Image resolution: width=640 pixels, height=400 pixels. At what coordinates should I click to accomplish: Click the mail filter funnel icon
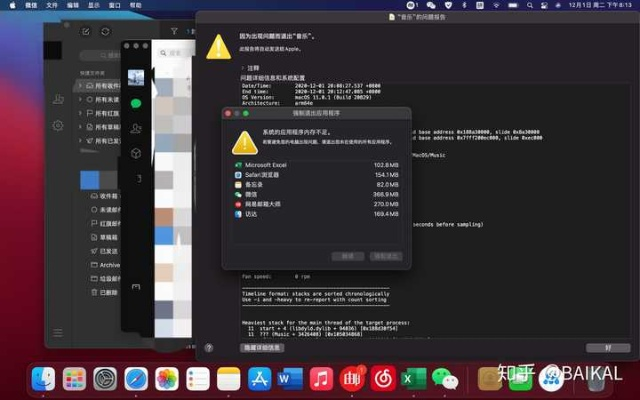[x=174, y=31]
